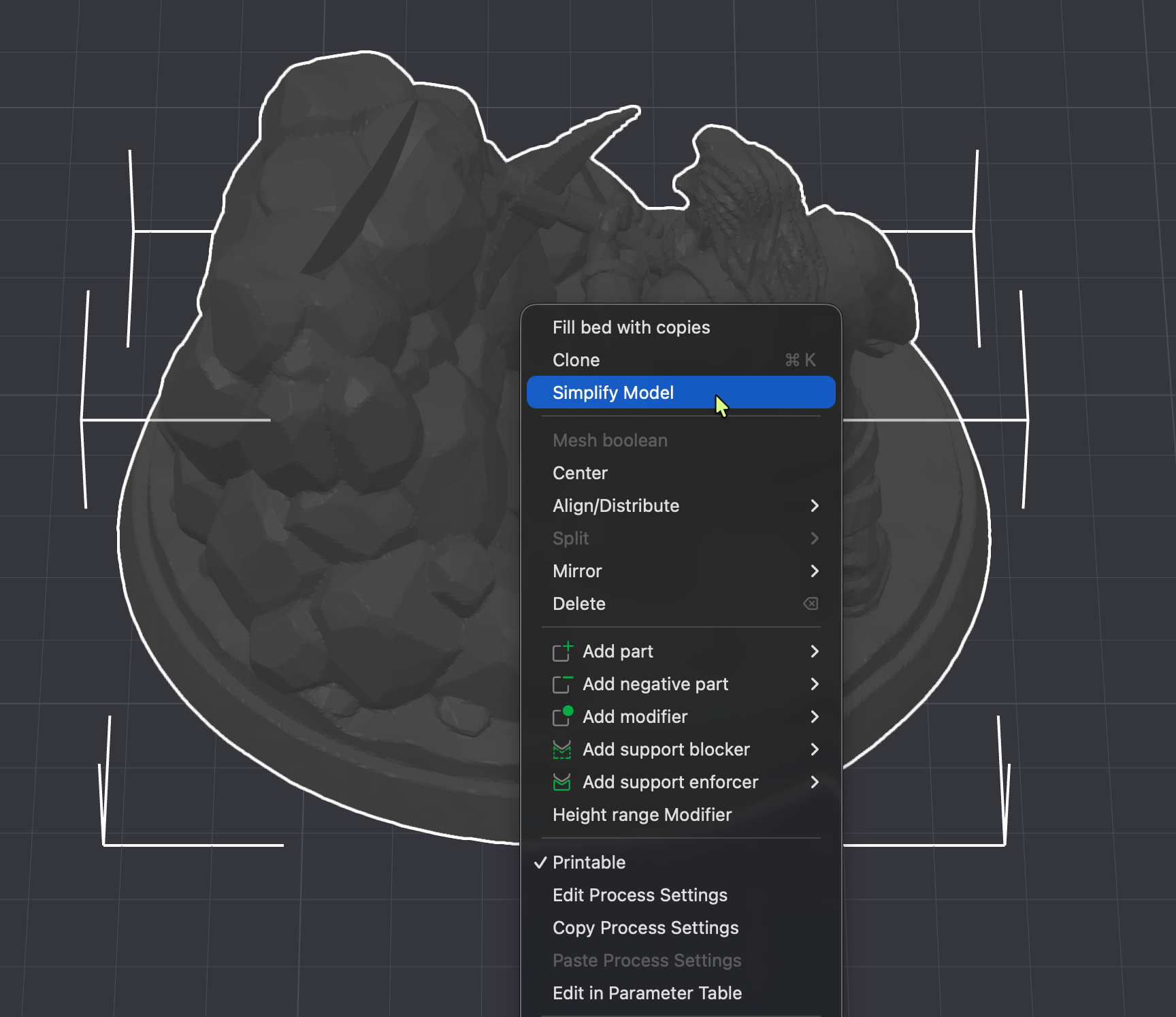The height and width of the screenshot is (1017, 1176).
Task: Open Edit Process Settings
Action: [x=640, y=895]
